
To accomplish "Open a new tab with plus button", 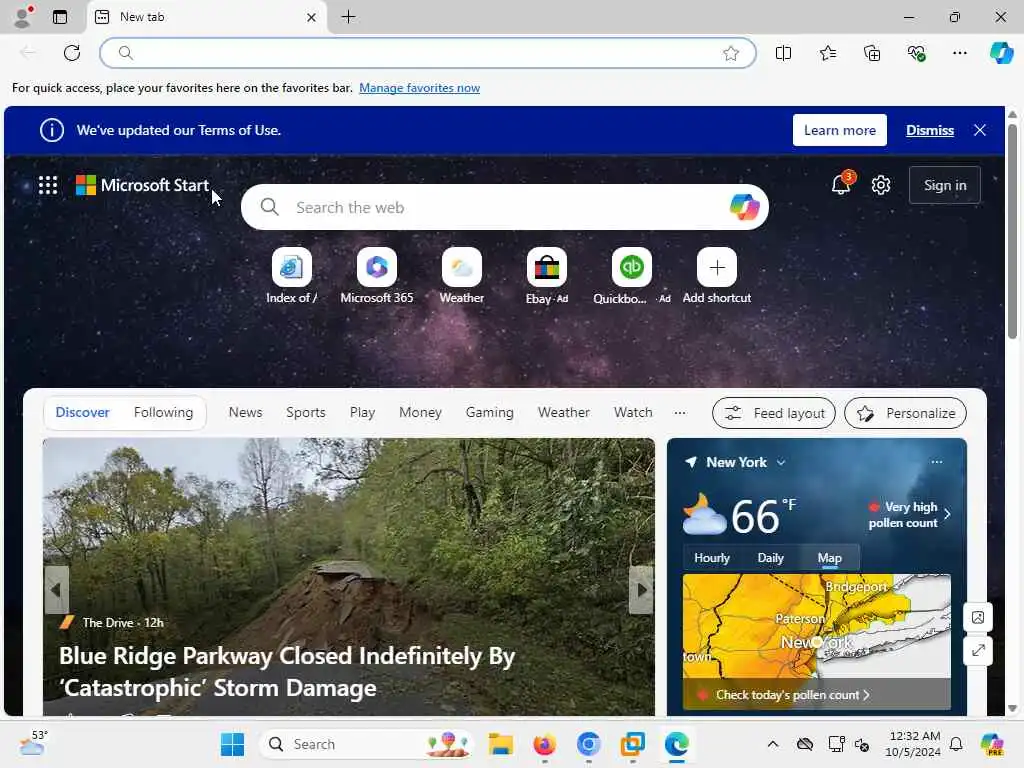I will pyautogui.click(x=349, y=17).
